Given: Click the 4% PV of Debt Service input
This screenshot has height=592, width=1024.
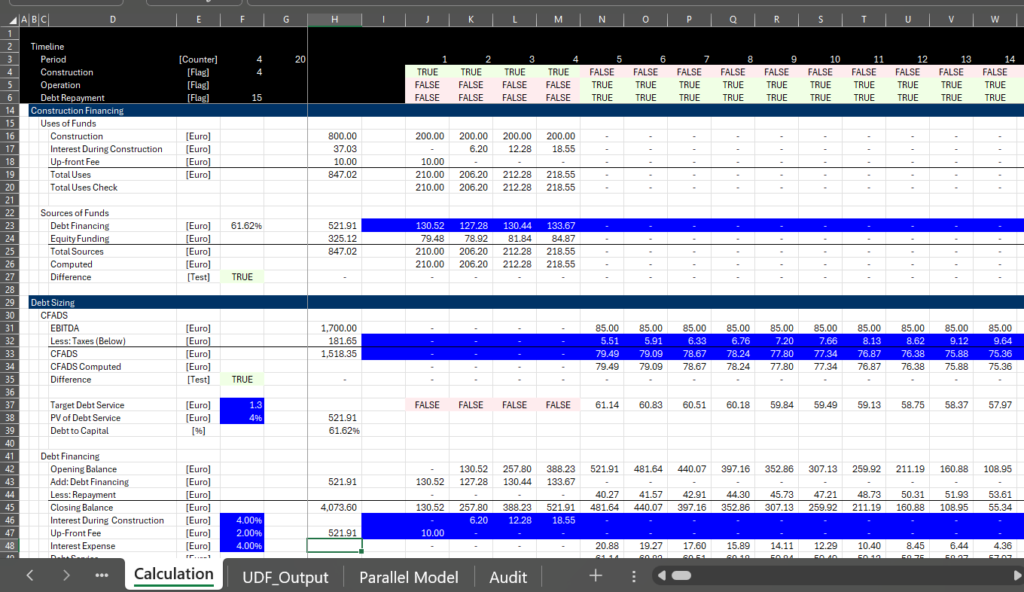Looking at the screenshot, I should point(242,418).
